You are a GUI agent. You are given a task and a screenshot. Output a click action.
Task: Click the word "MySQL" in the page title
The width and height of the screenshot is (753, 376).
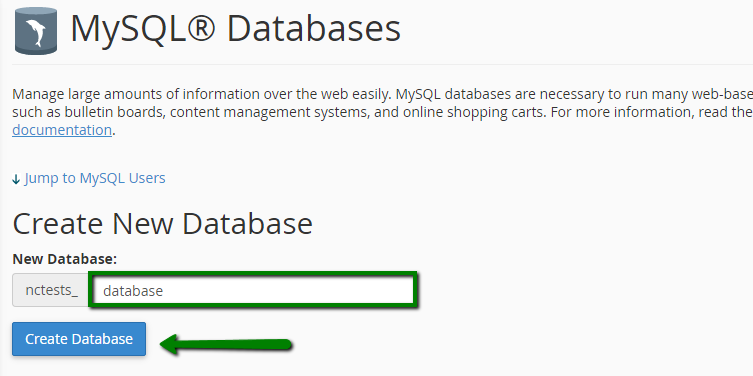124,30
